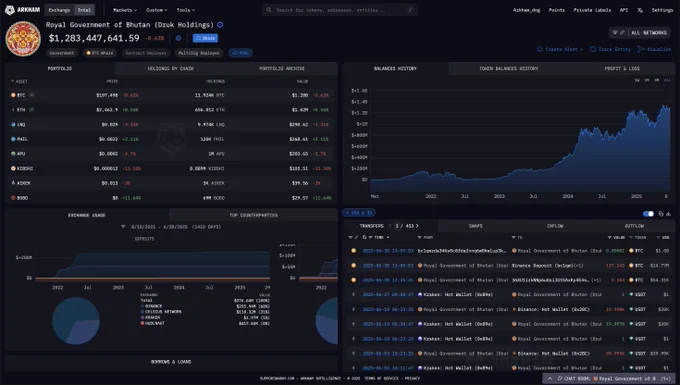Click the download icon above the transfers table
This screenshot has height=385, width=680.
point(668,214)
